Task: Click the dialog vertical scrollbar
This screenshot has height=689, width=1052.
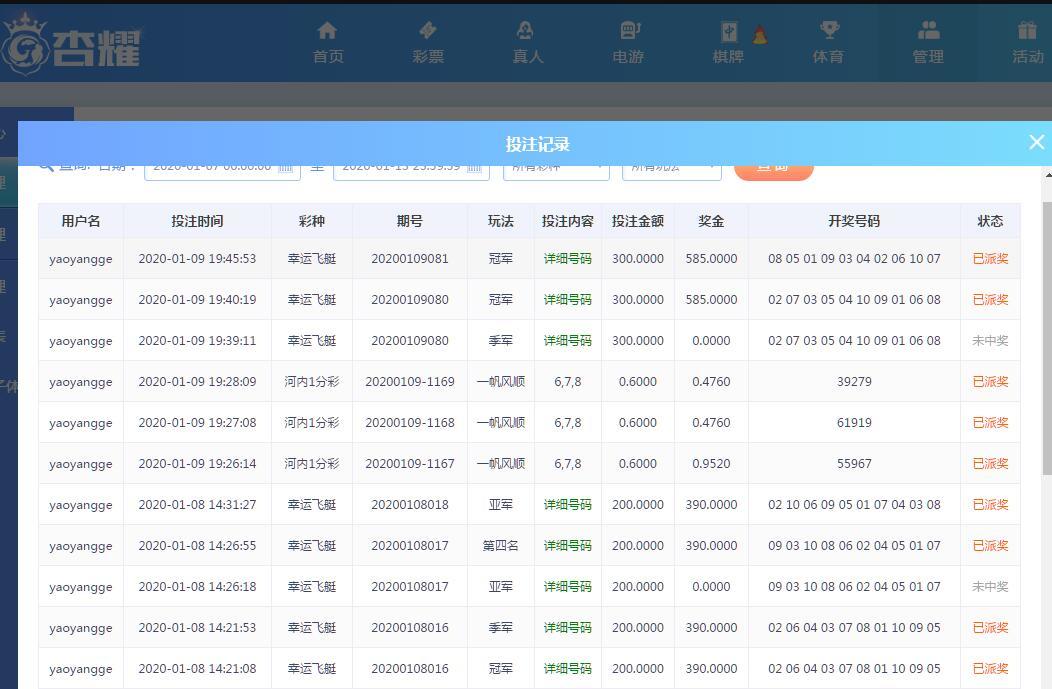Action: 1047,339
